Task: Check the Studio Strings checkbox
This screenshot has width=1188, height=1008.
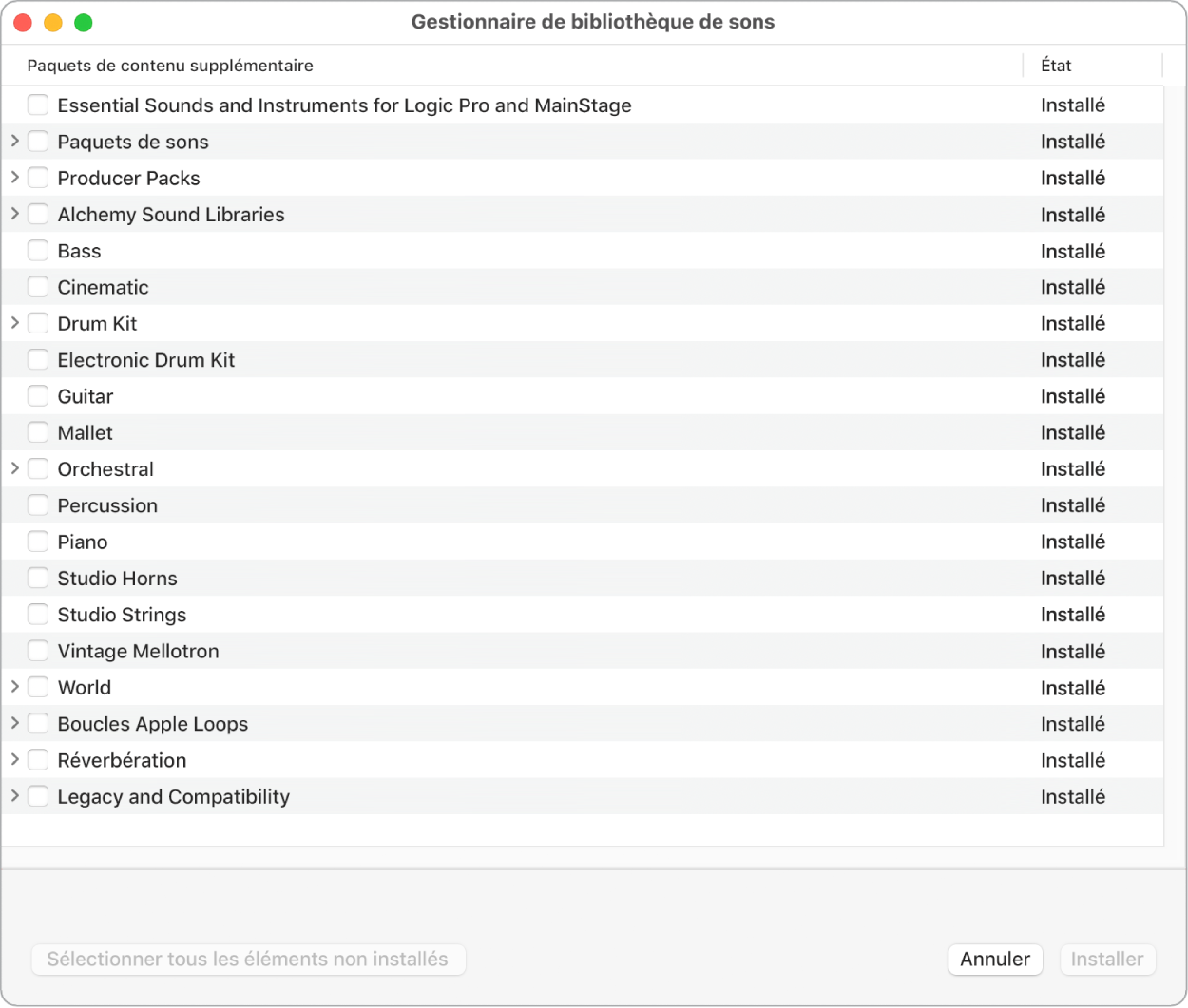Action: click(38, 615)
